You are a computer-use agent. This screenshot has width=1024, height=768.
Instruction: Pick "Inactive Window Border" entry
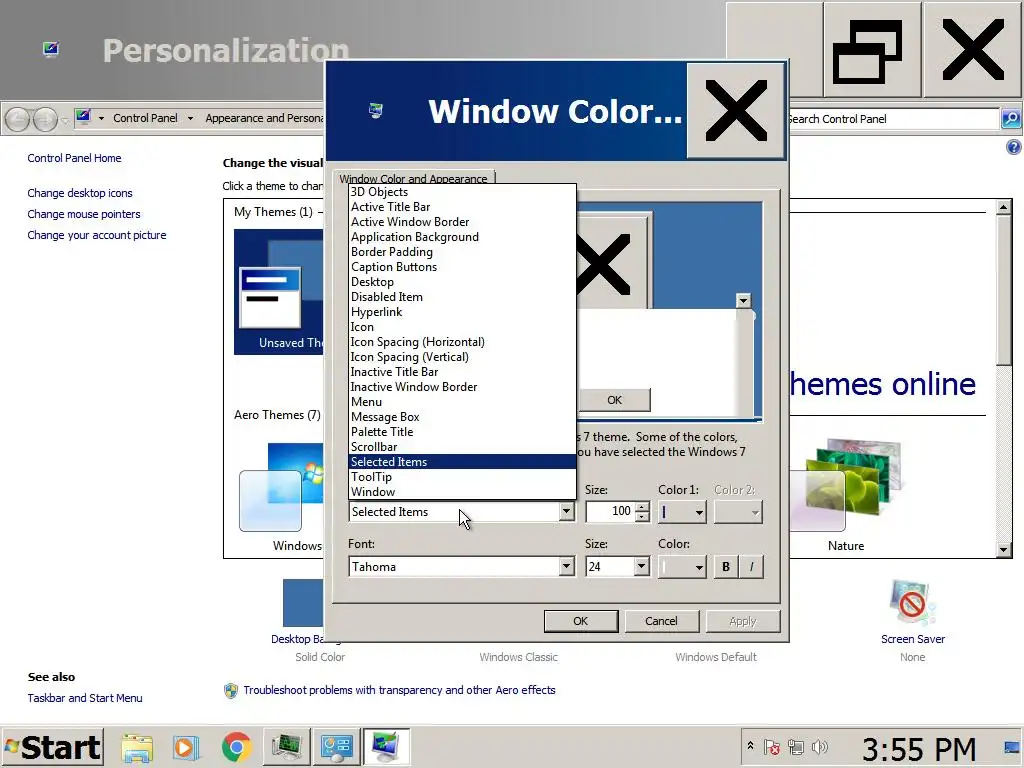pos(462,387)
